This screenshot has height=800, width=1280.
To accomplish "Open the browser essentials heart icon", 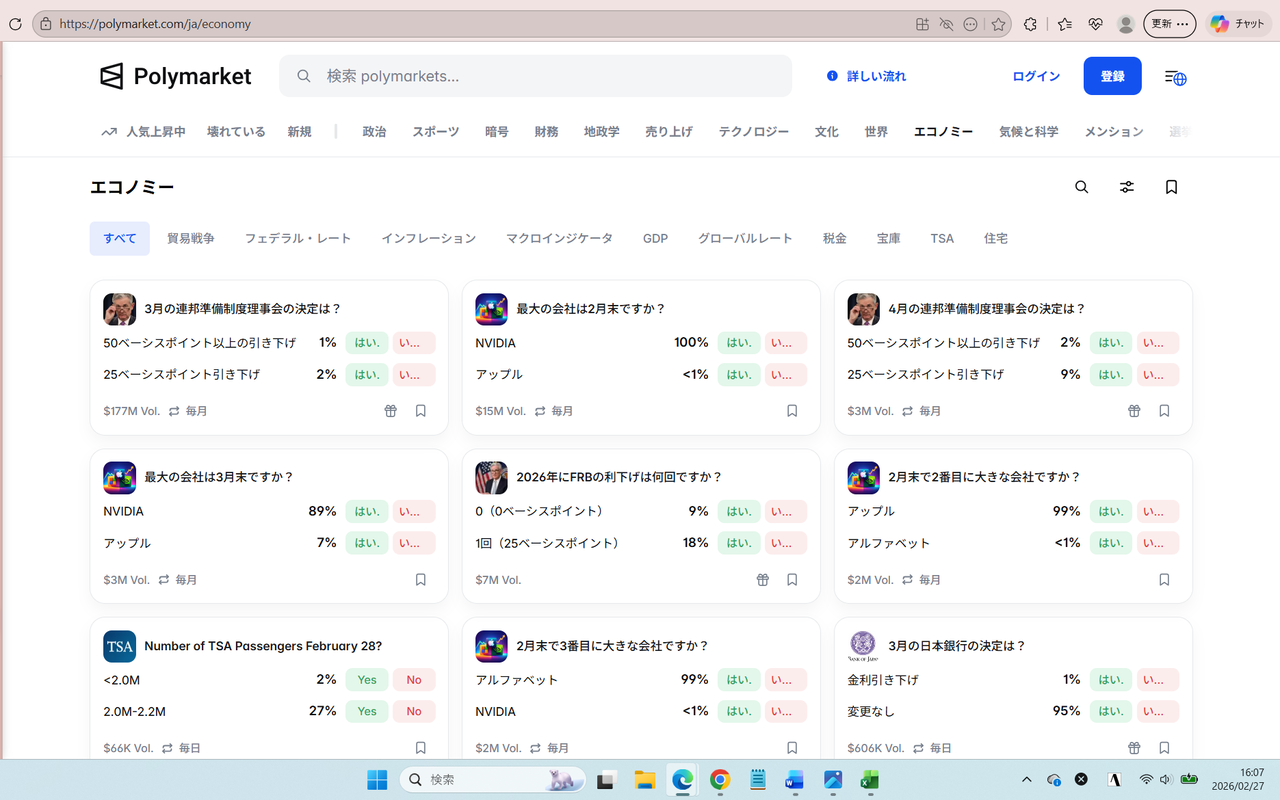I will [x=1096, y=24].
